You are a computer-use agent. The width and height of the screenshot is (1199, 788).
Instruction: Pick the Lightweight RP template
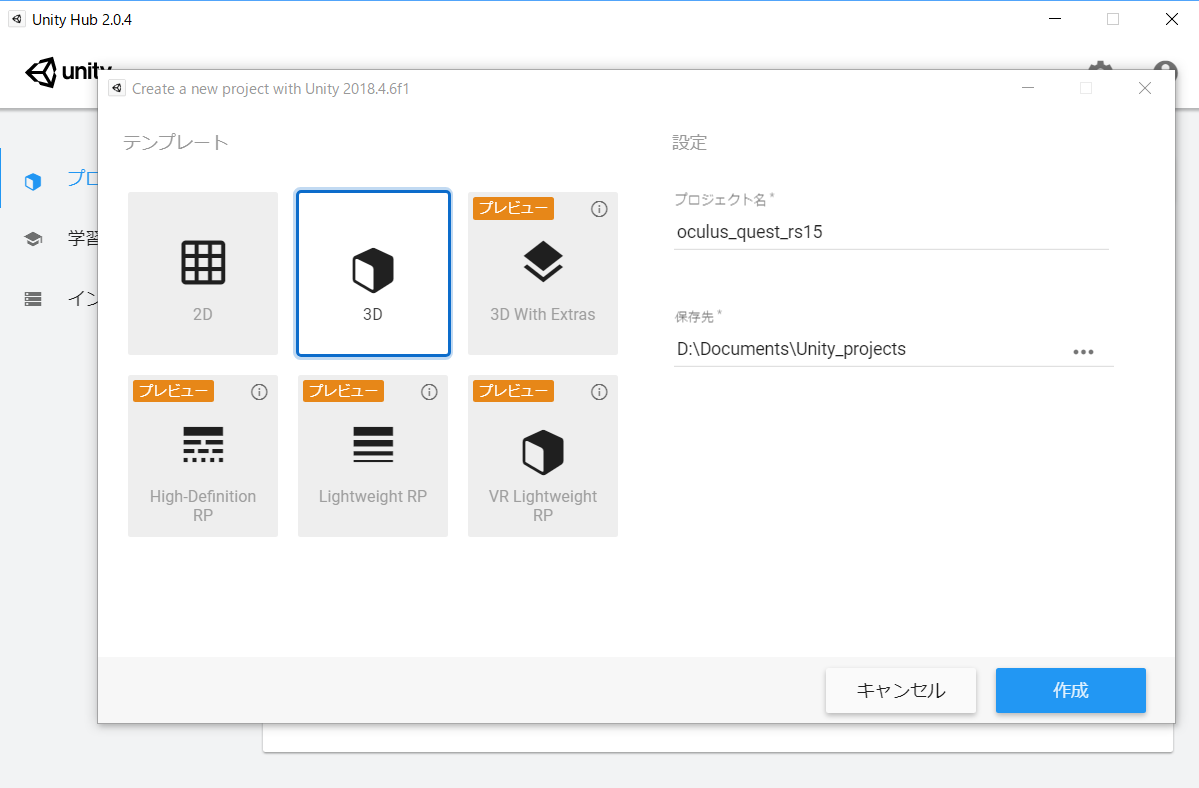click(373, 456)
